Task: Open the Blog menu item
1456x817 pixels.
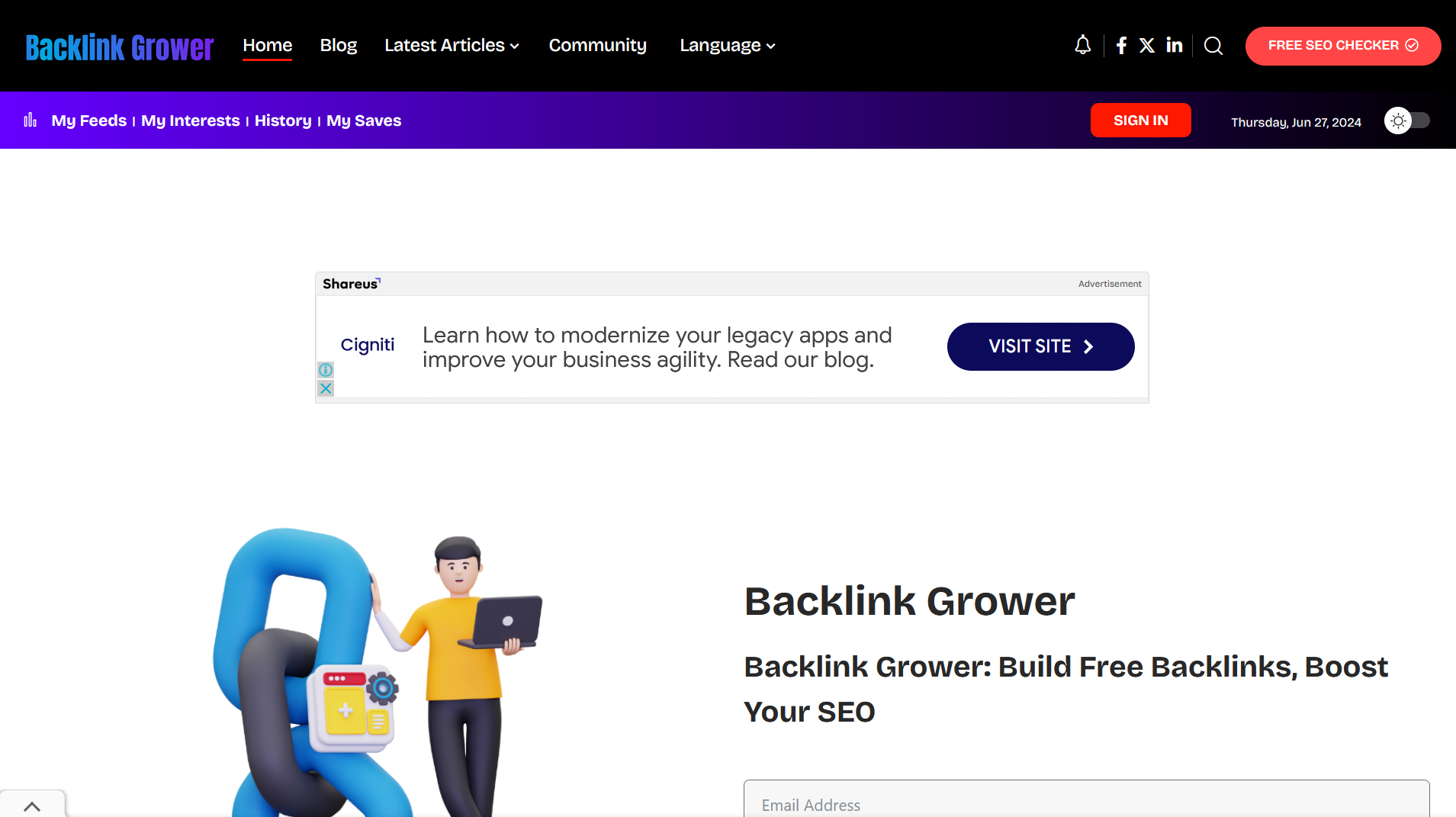Action: coord(339,46)
